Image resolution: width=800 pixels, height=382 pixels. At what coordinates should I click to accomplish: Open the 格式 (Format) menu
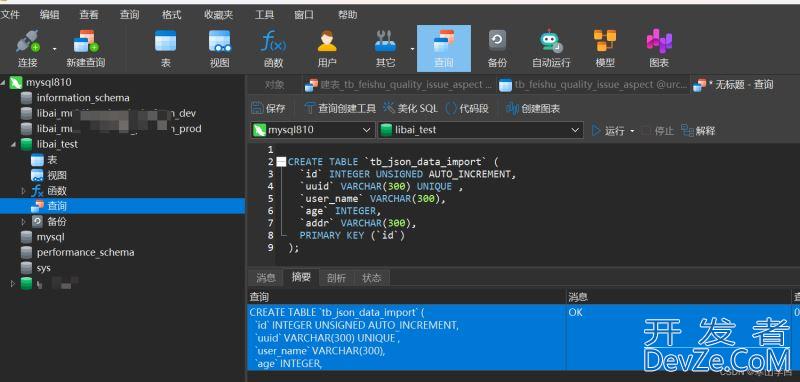[x=171, y=15]
